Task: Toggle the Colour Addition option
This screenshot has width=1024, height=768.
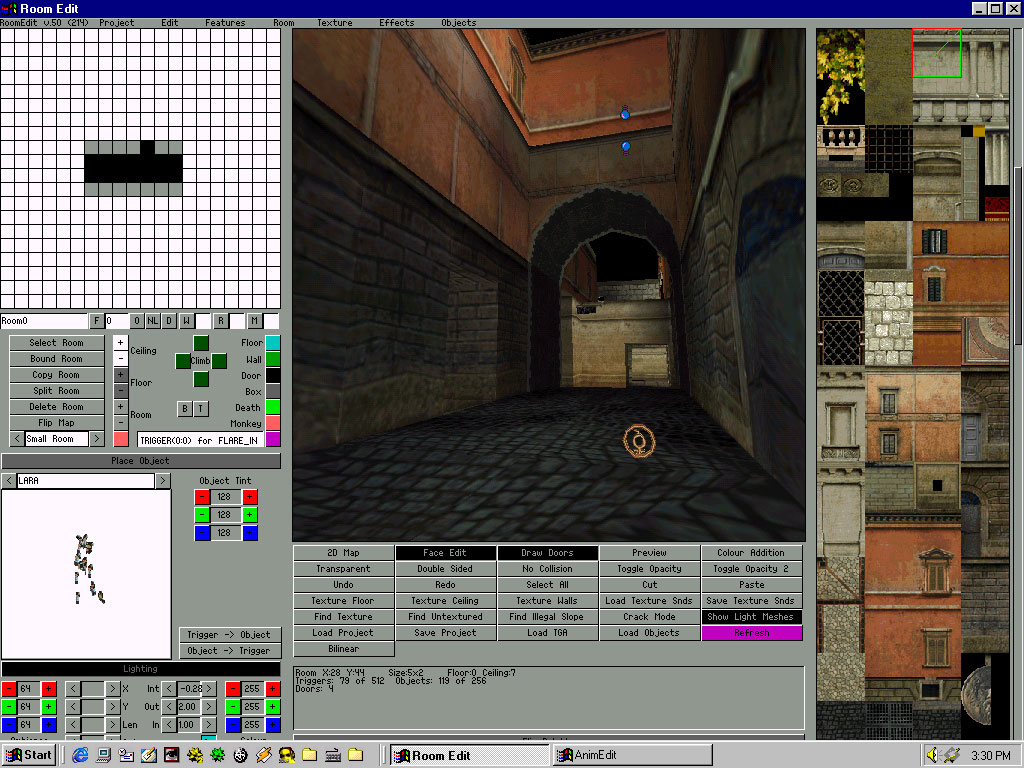Action: tap(751, 553)
